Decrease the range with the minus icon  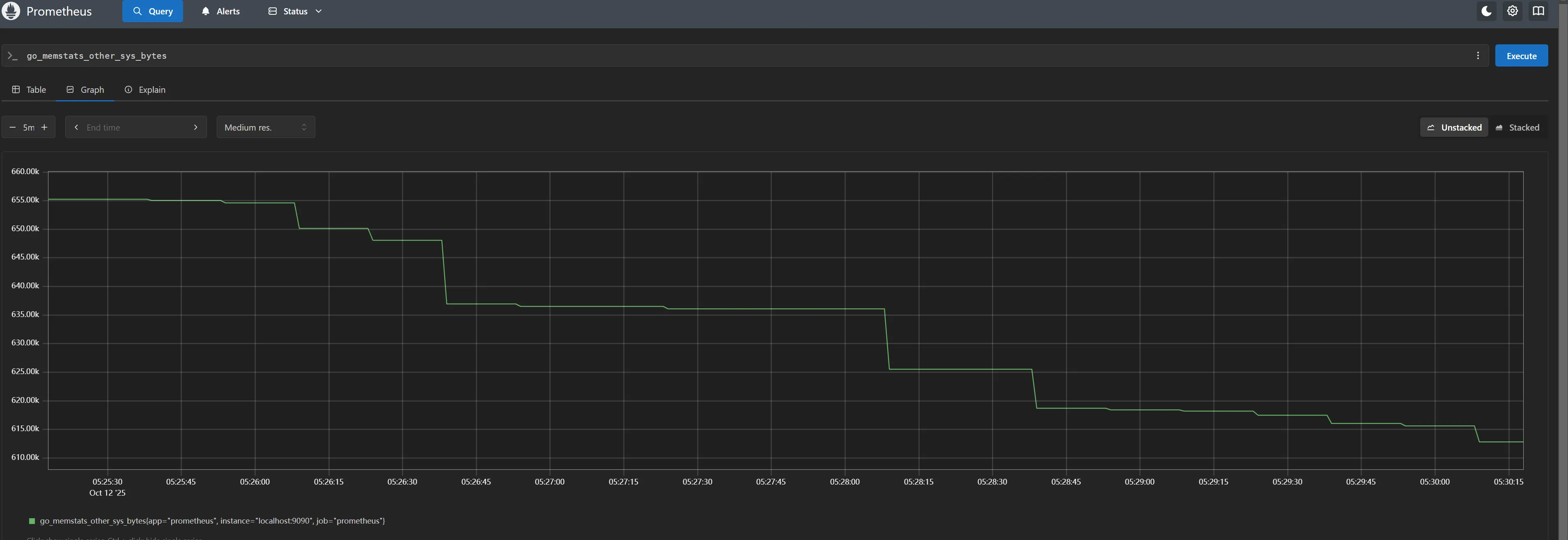pos(13,127)
